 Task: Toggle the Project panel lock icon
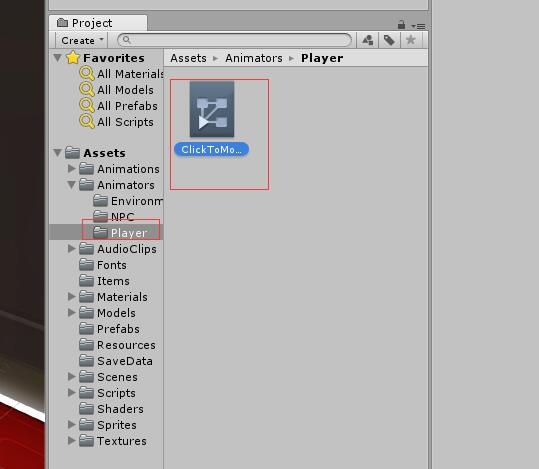click(x=401, y=25)
